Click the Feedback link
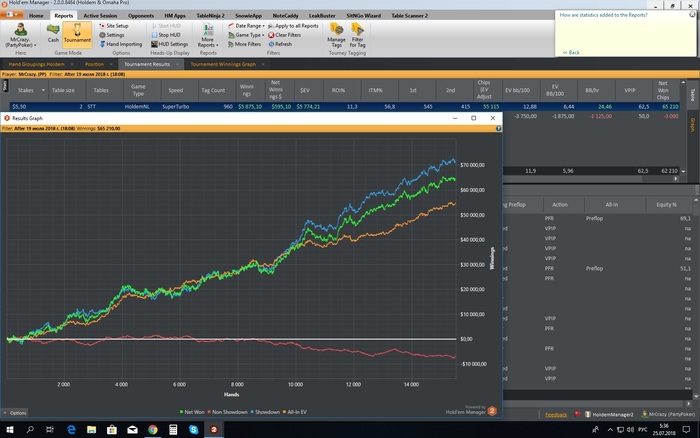The width and height of the screenshot is (700, 438). tap(556, 415)
